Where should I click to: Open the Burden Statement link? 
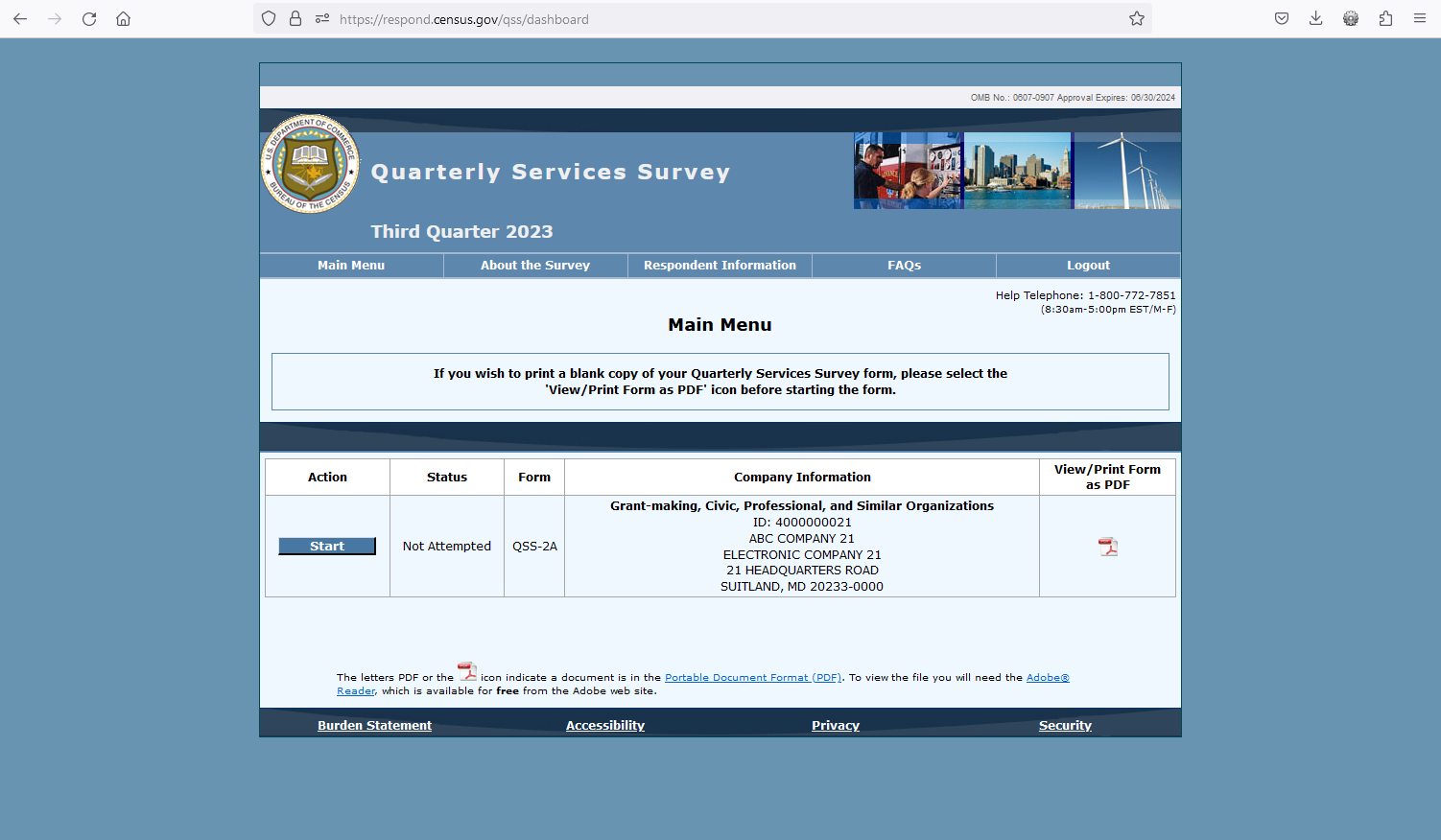coord(374,726)
